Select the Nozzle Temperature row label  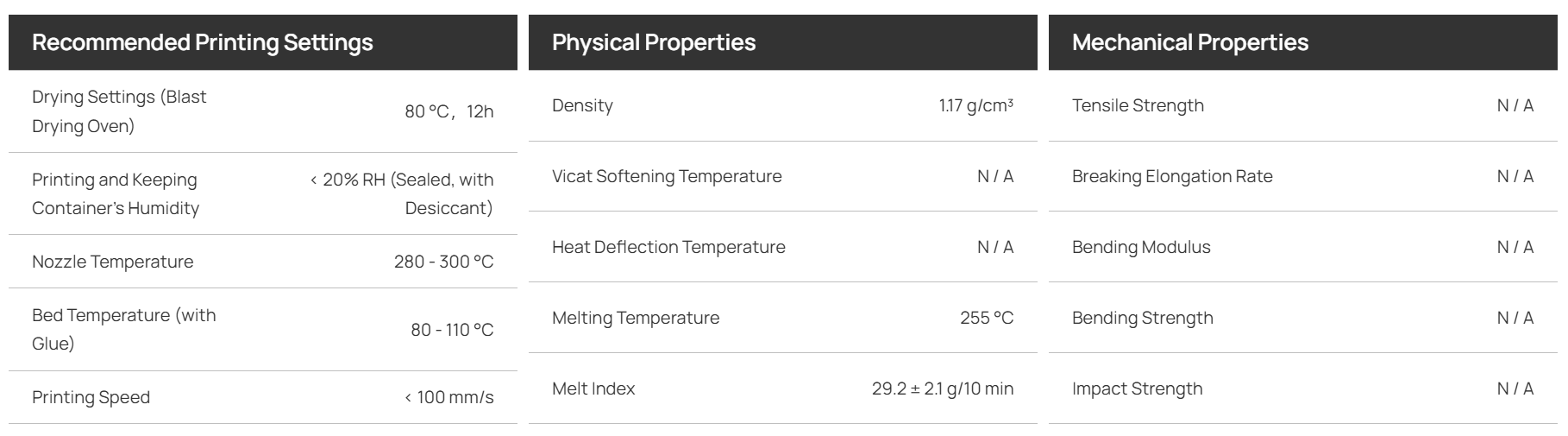pyautogui.click(x=113, y=262)
